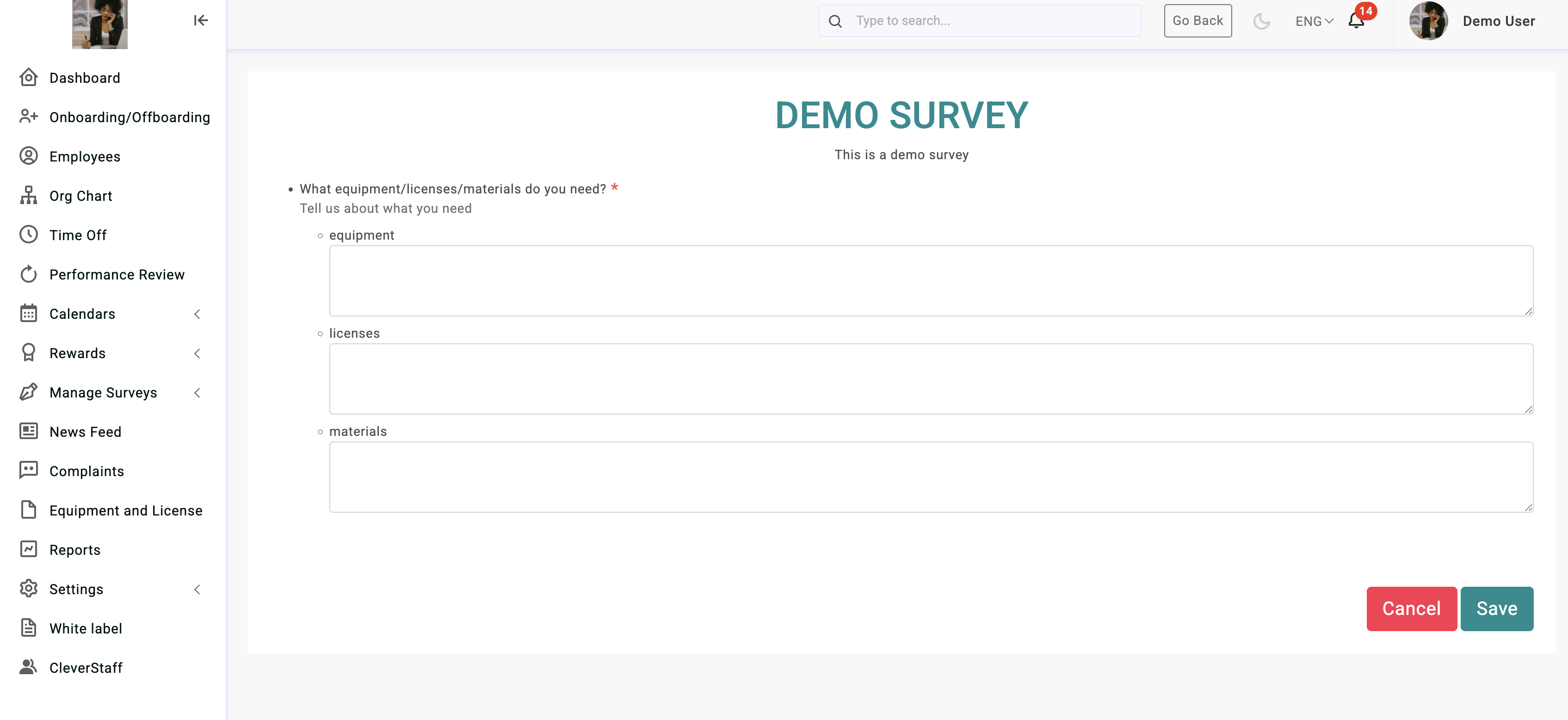The height and width of the screenshot is (720, 1568).
Task: Click the Reports chart icon
Action: tap(28, 549)
